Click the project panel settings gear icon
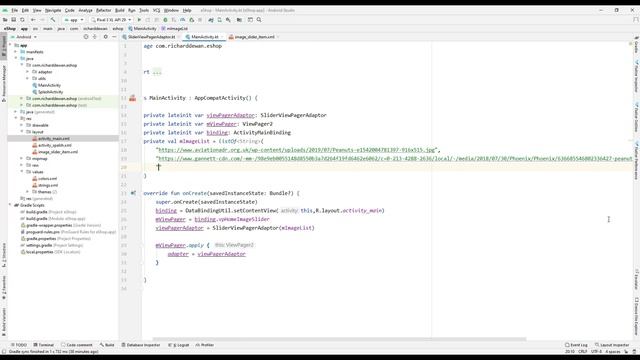This screenshot has height=360, width=640. [x=105, y=37]
